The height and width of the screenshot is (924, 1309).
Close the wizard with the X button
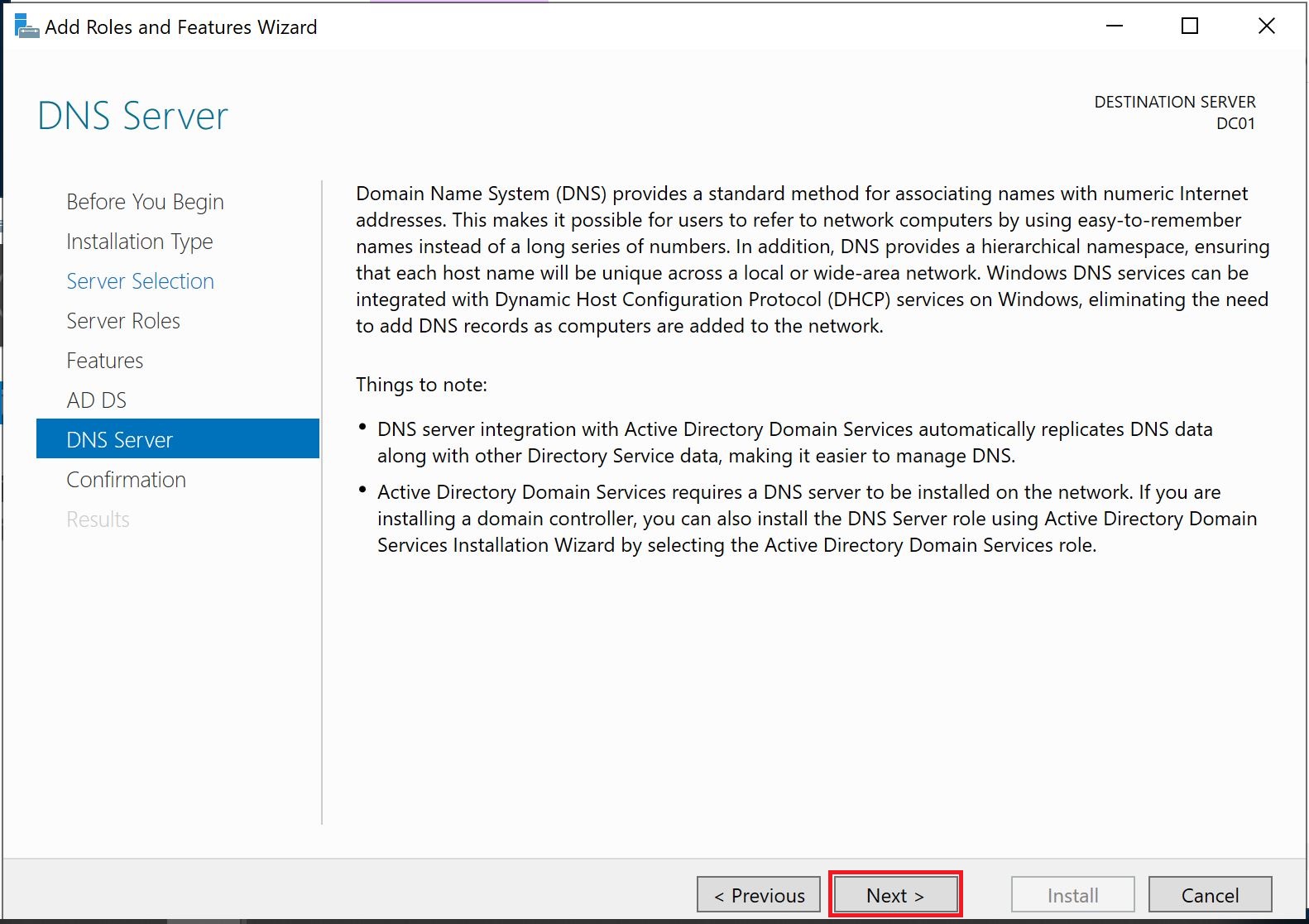click(1266, 26)
